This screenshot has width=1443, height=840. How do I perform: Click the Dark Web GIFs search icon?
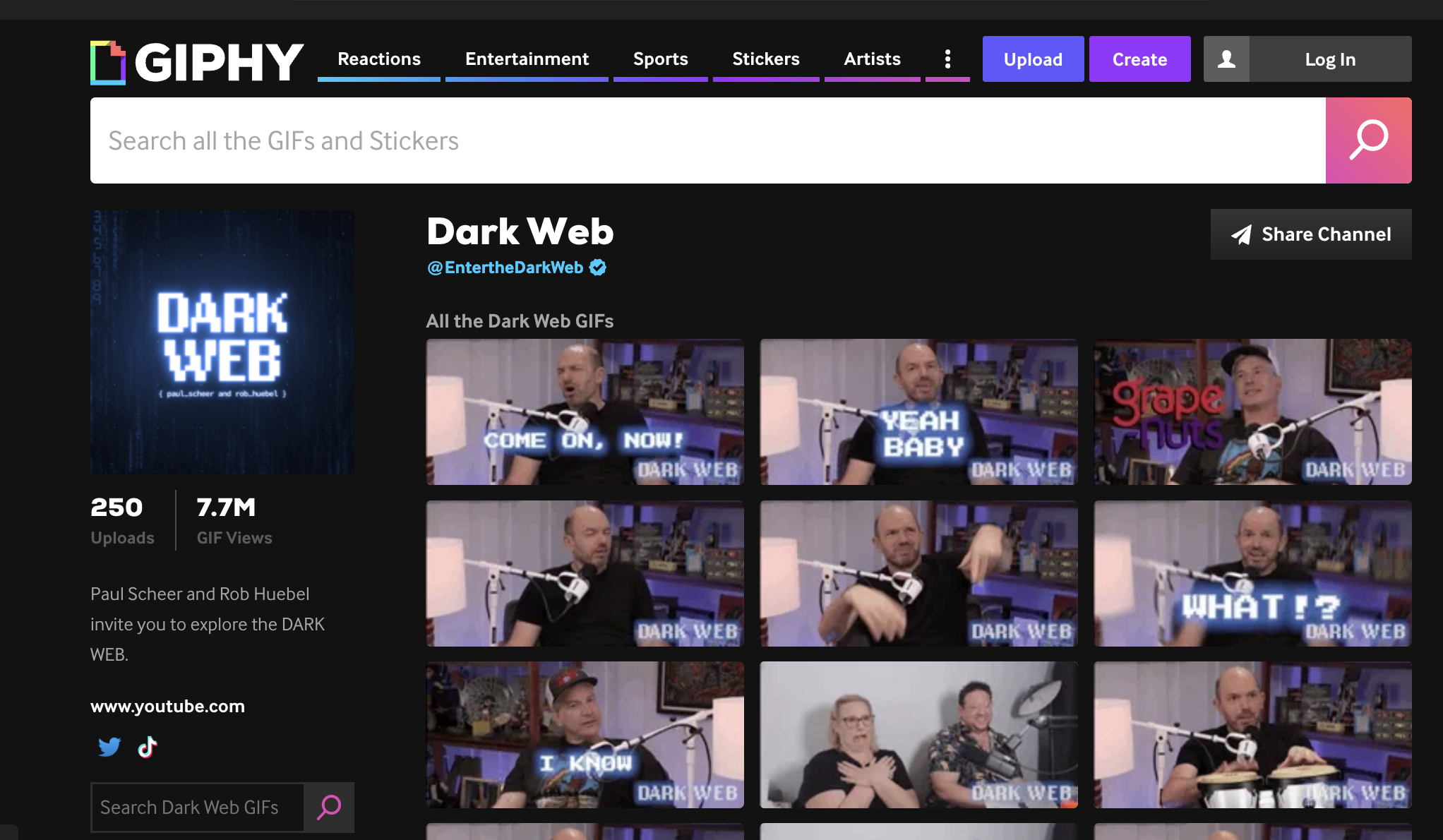click(x=329, y=807)
